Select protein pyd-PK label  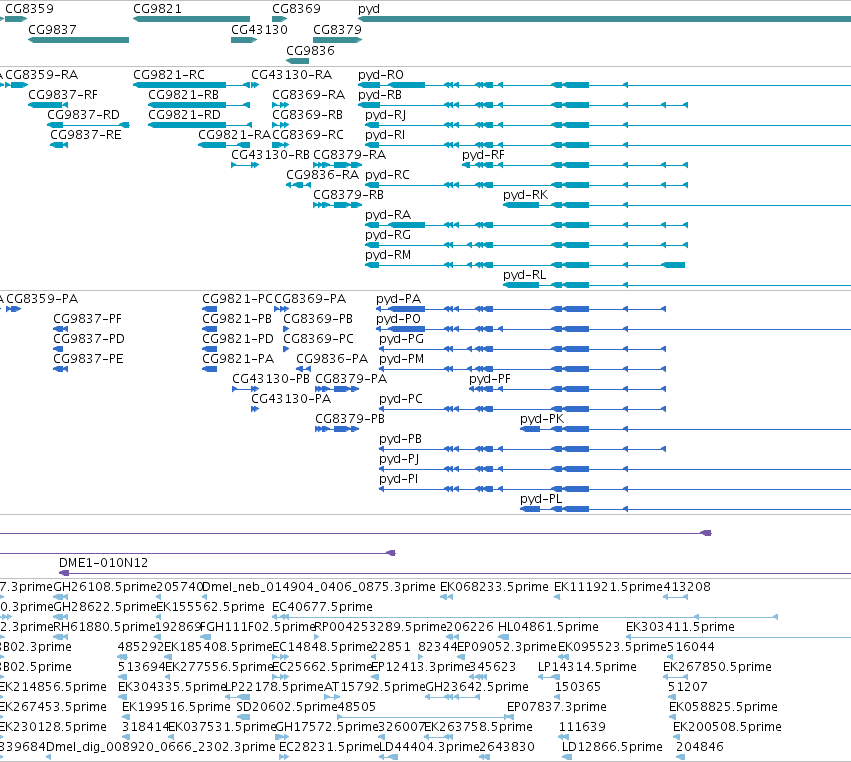(542, 419)
